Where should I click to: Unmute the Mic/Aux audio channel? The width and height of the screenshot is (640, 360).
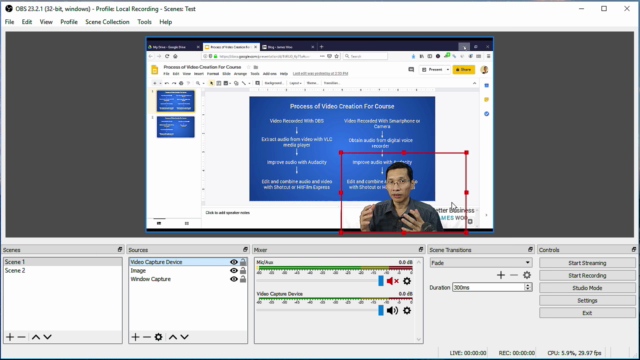pos(393,281)
